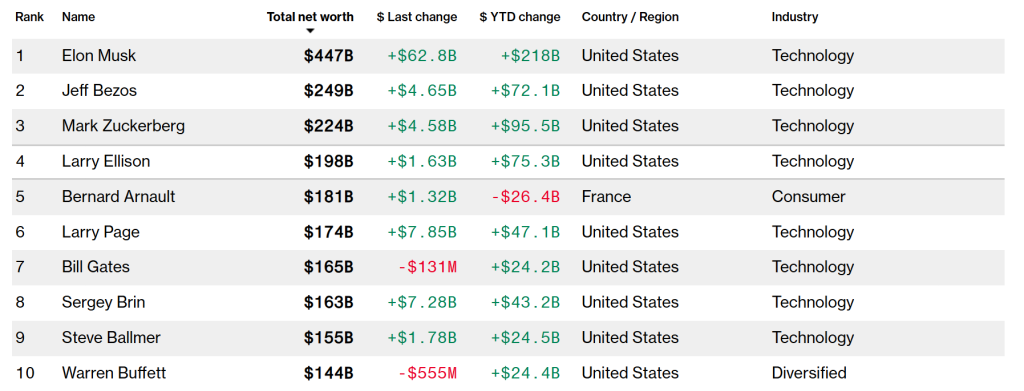Image resolution: width=1024 pixels, height=391 pixels.
Task: Open Elon Musk's profile
Action: (99, 55)
